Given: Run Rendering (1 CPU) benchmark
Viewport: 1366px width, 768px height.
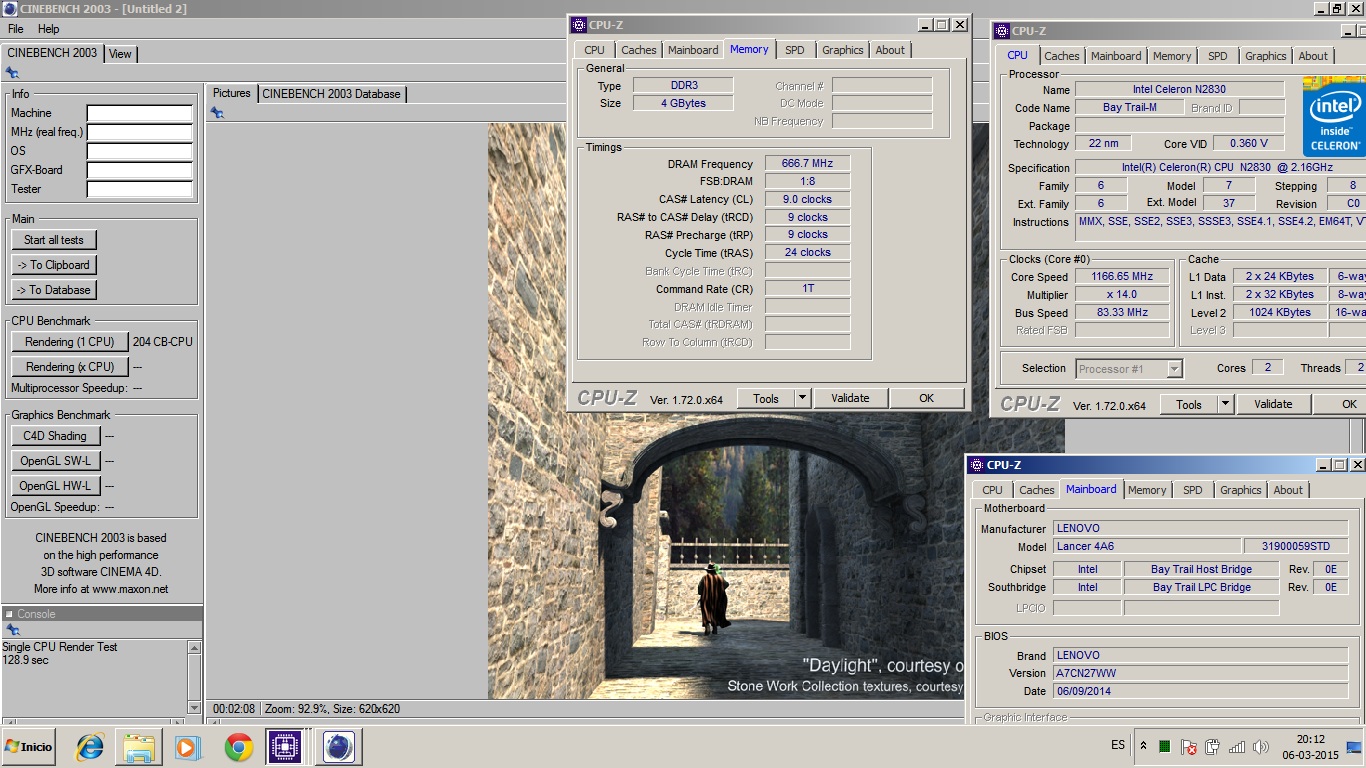Looking at the screenshot, I should (70, 342).
